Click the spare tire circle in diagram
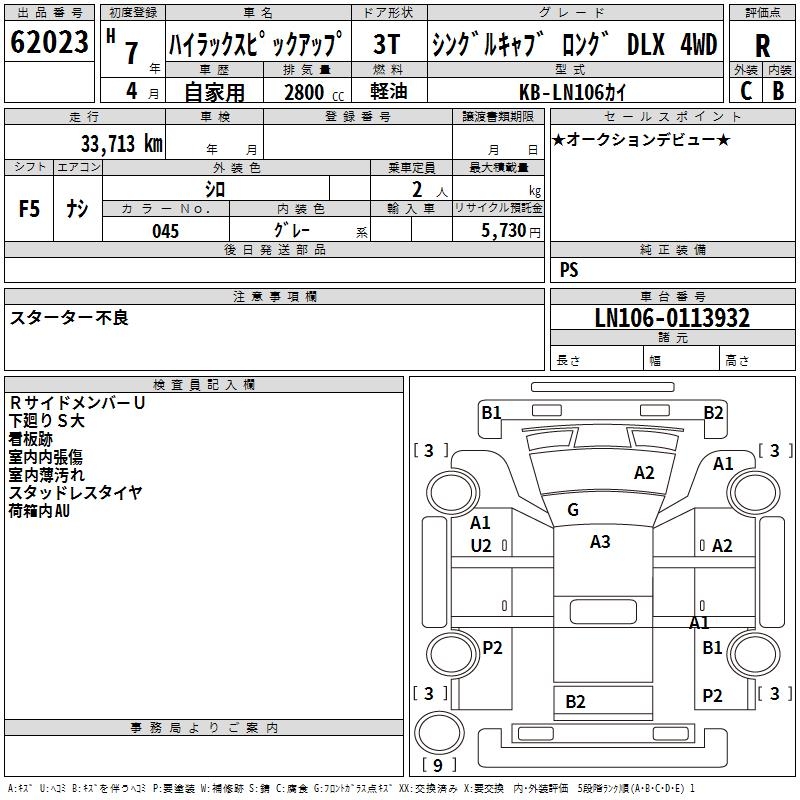800x800 pixels. [439, 732]
